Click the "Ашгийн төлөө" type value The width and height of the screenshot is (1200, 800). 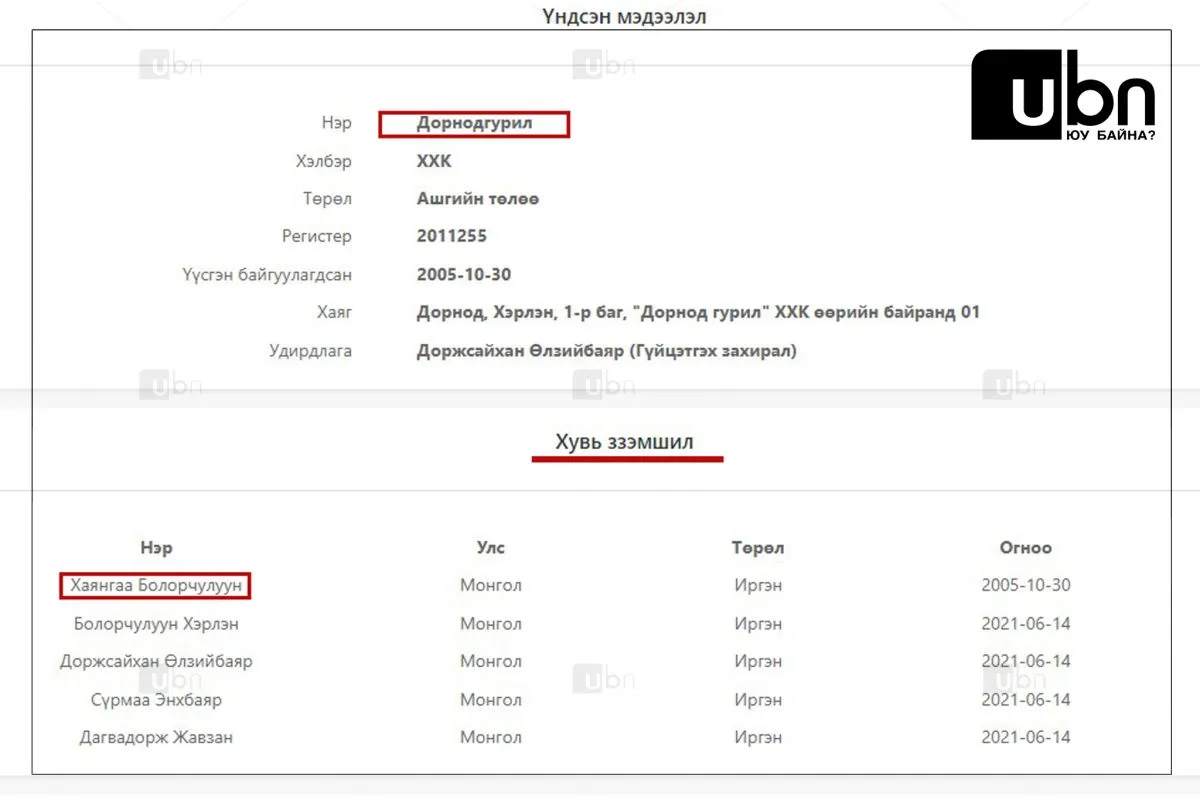[478, 199]
